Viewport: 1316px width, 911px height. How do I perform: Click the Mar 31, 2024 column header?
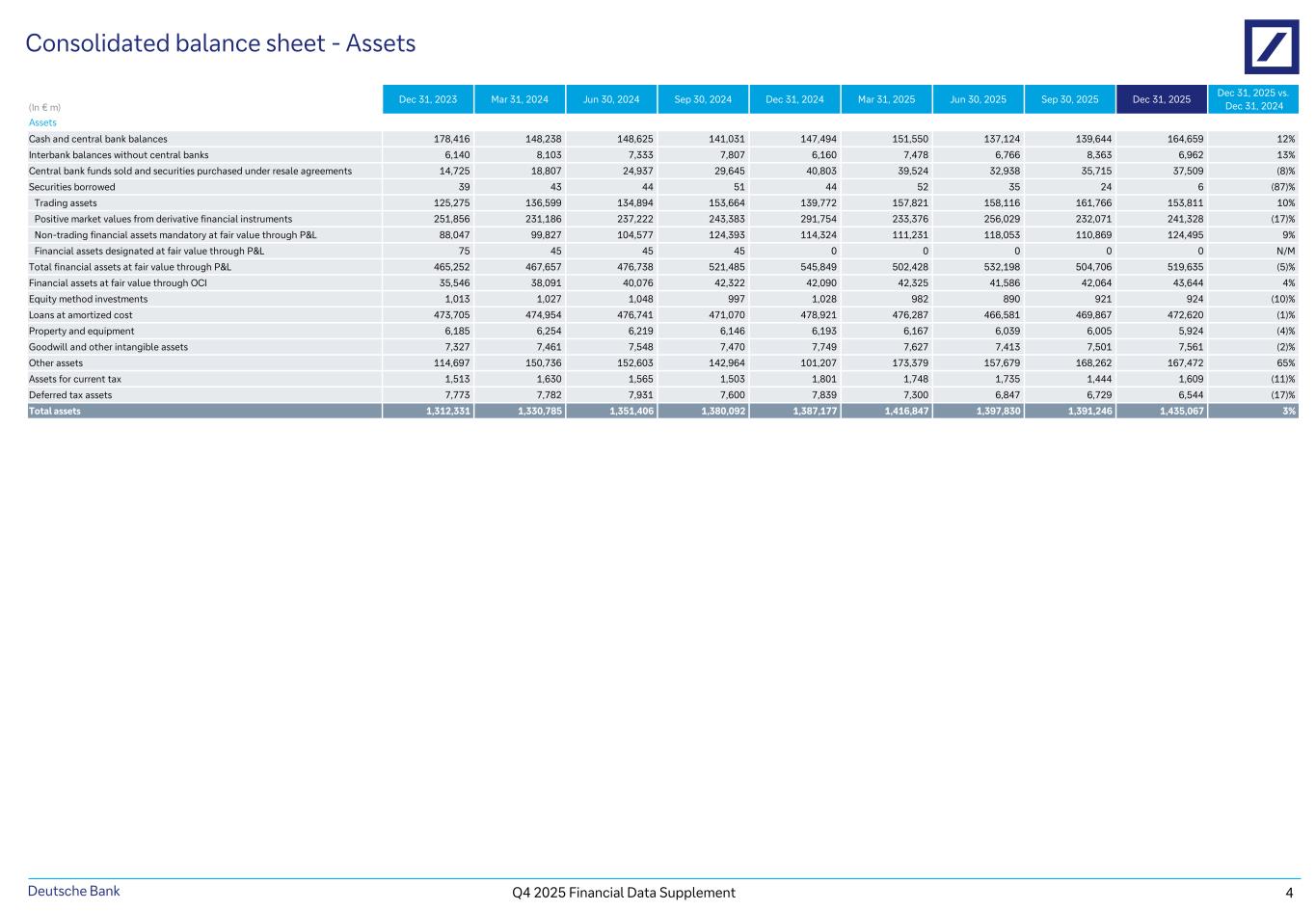pyautogui.click(x=520, y=99)
